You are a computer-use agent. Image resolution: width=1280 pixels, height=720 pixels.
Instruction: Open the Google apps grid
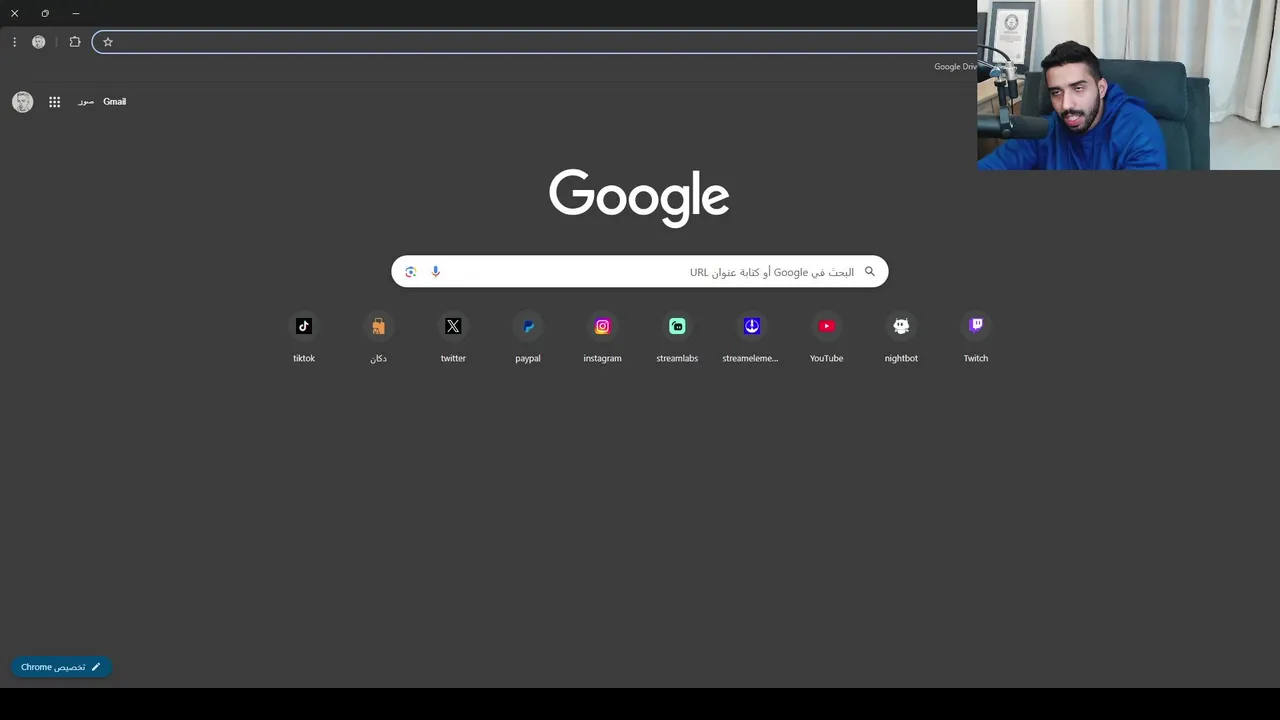coord(55,102)
